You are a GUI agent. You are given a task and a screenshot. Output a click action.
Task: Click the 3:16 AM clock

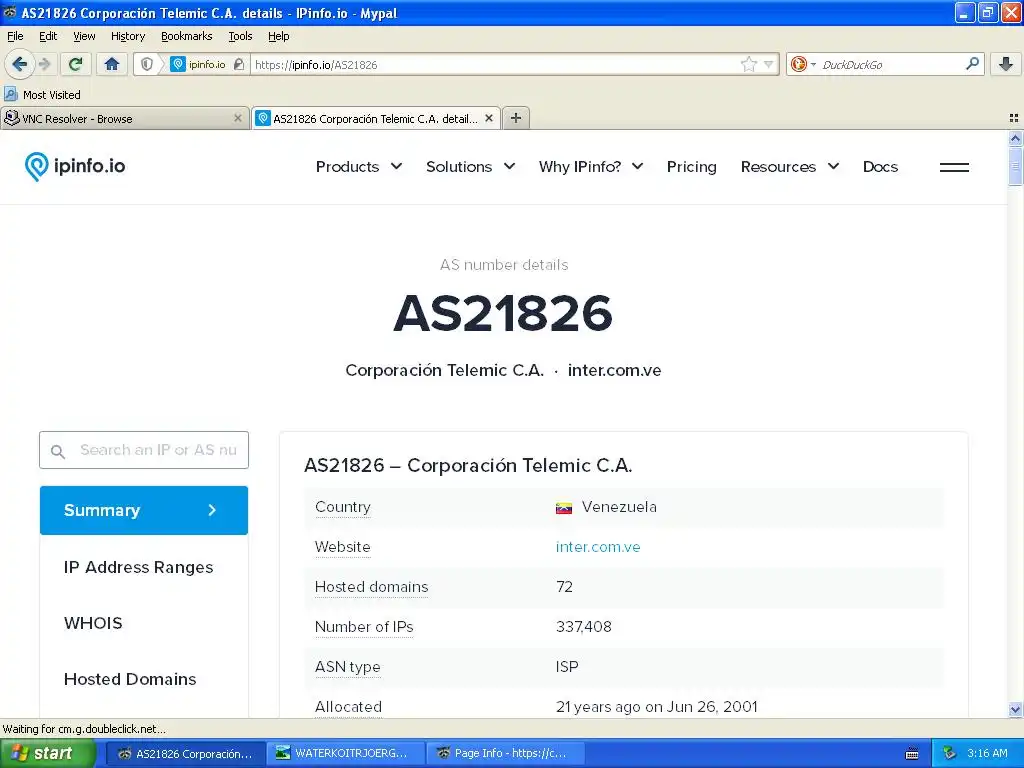point(987,753)
